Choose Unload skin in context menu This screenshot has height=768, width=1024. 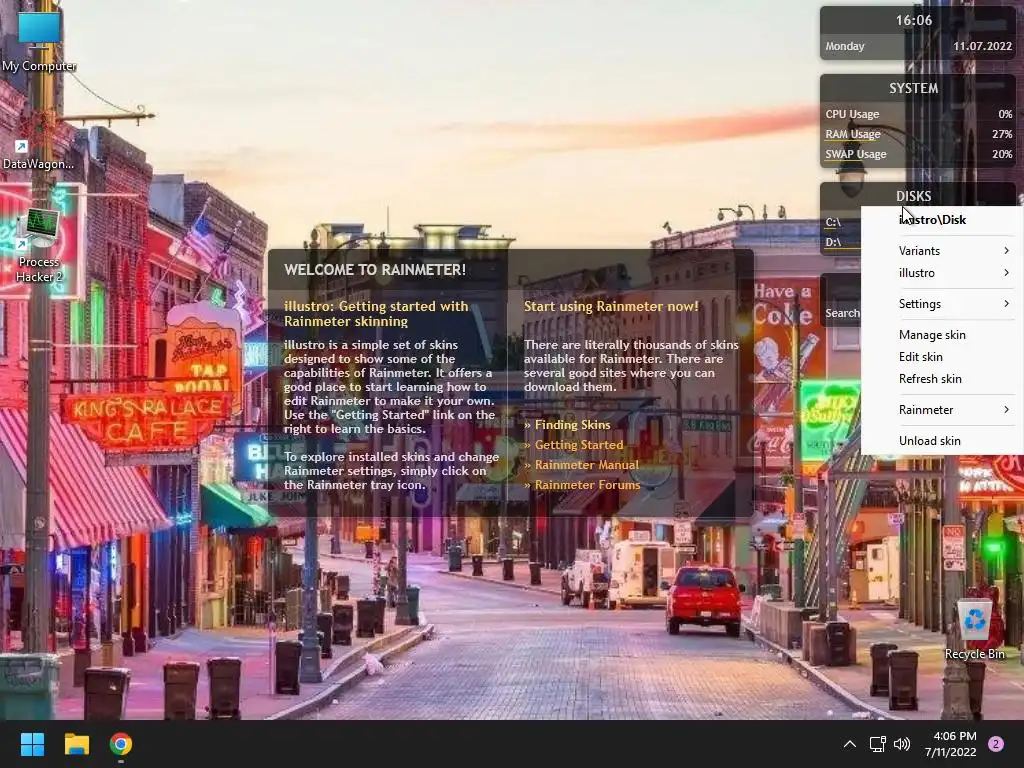tap(942, 441)
